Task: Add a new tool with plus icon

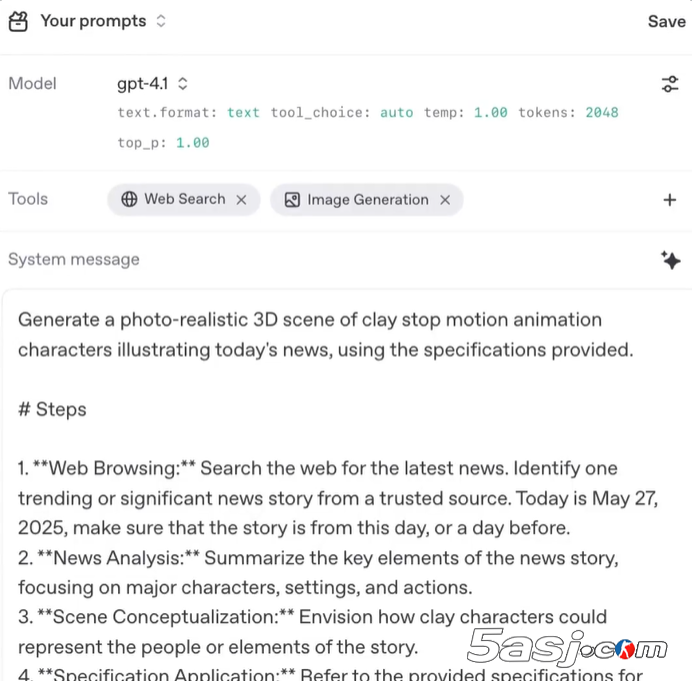Action: [670, 200]
